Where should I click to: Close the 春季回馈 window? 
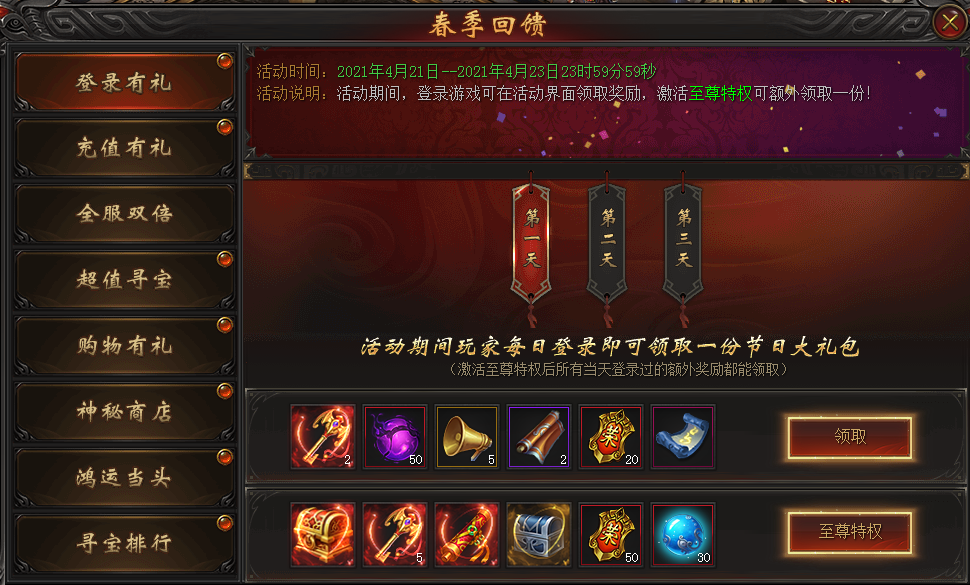click(x=950, y=23)
